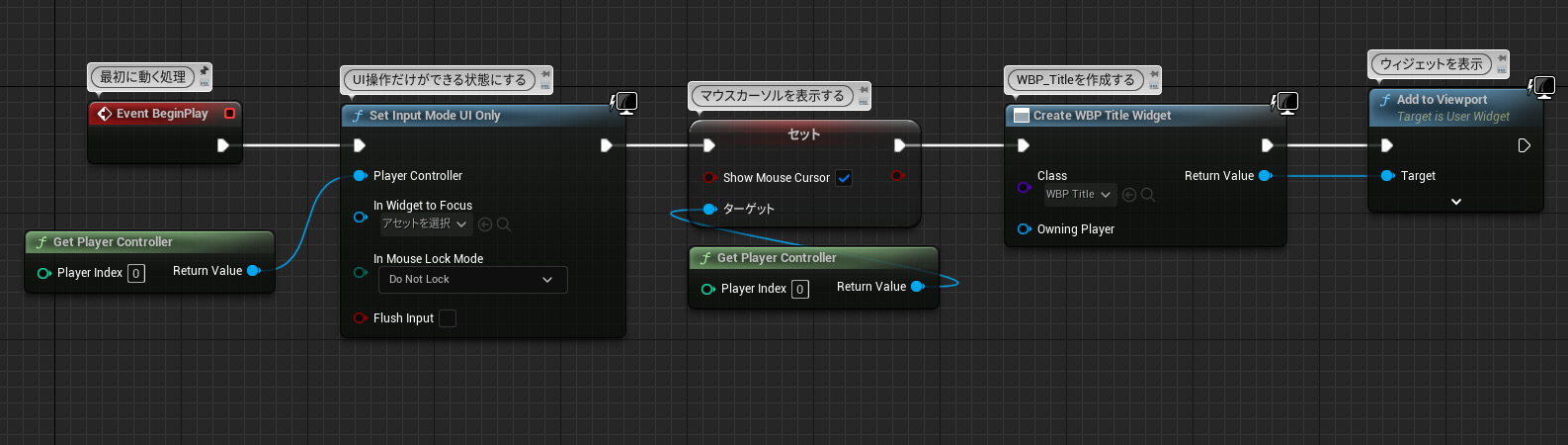Select the Add to Viewport node title
This screenshot has width=1568, height=445.
click(1443, 100)
